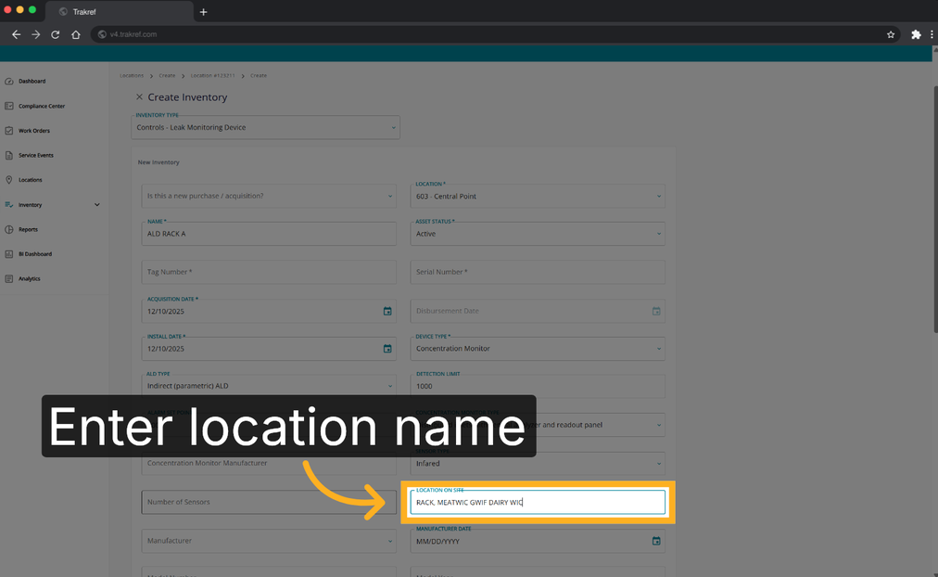Open Compliance Center in sidebar
This screenshot has width=938, height=577.
click(41, 106)
